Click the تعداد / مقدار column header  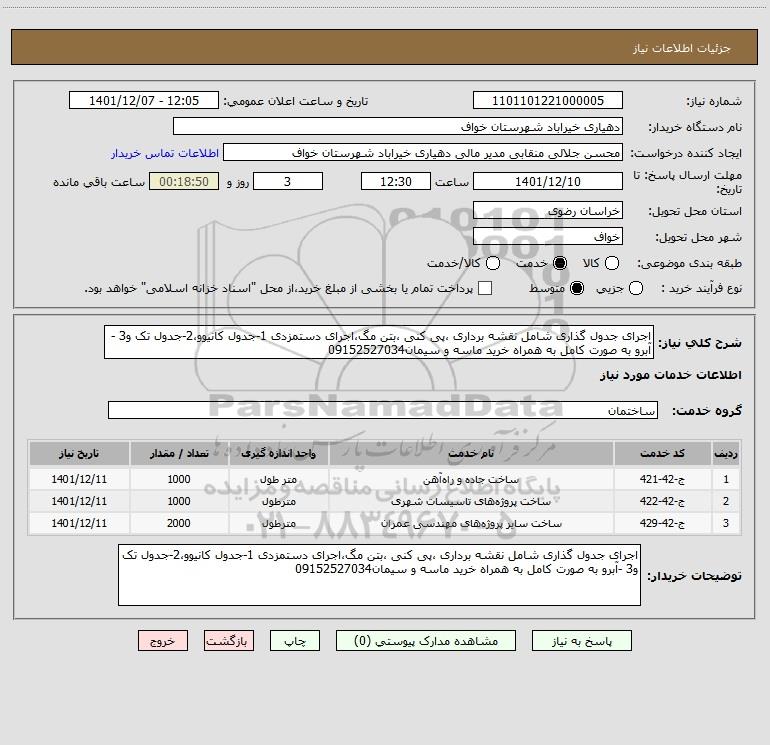point(179,453)
